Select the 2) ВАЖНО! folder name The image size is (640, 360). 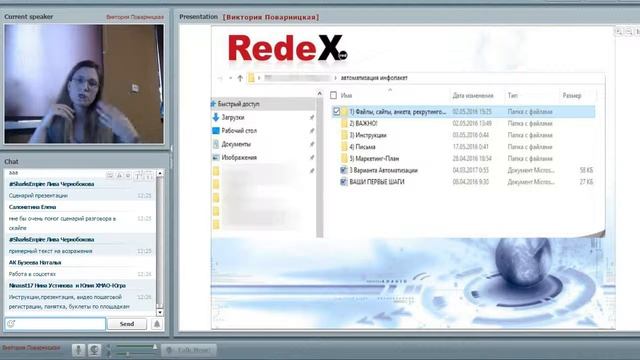[x=363, y=123]
